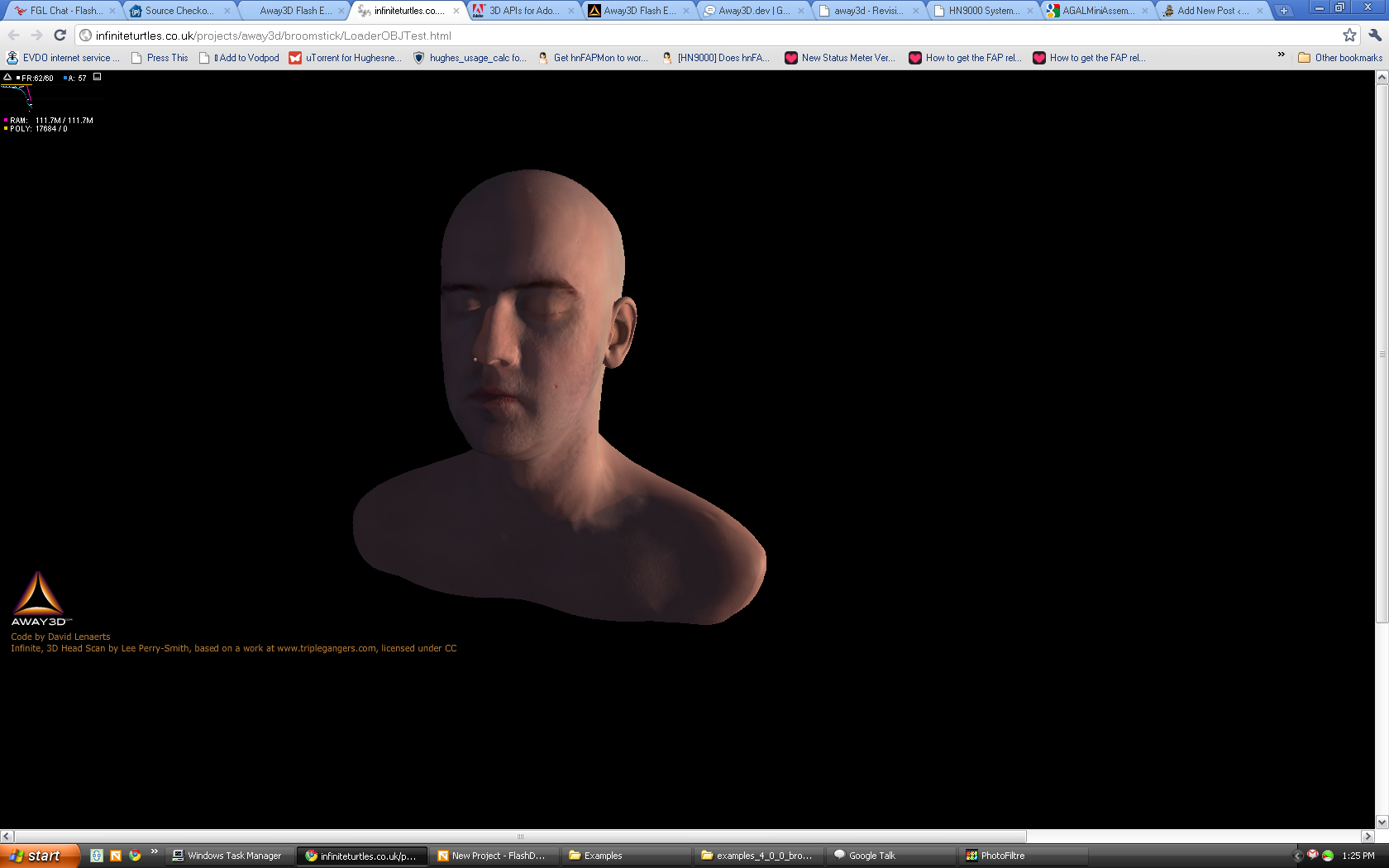Expand the bookmarks bar overflow chevron
1389x868 pixels.
(x=1281, y=55)
